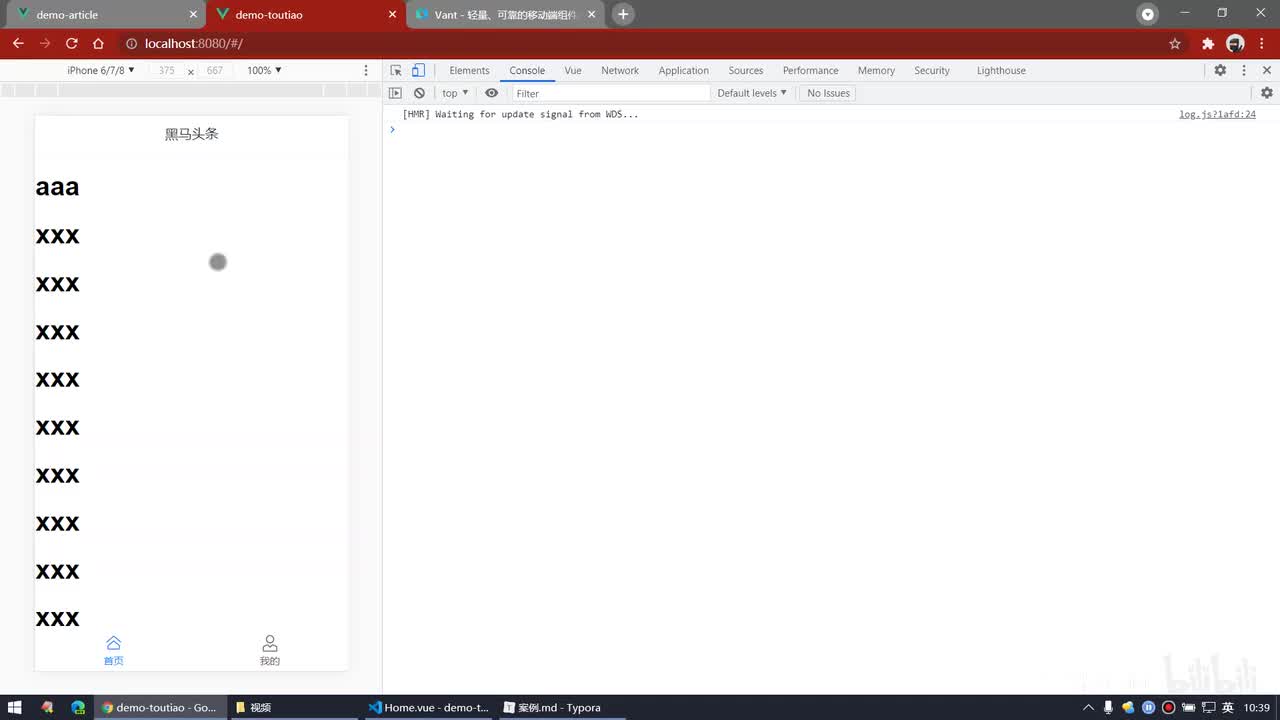This screenshot has height=720, width=1280.
Task: Open the Sources panel
Action: (x=746, y=70)
